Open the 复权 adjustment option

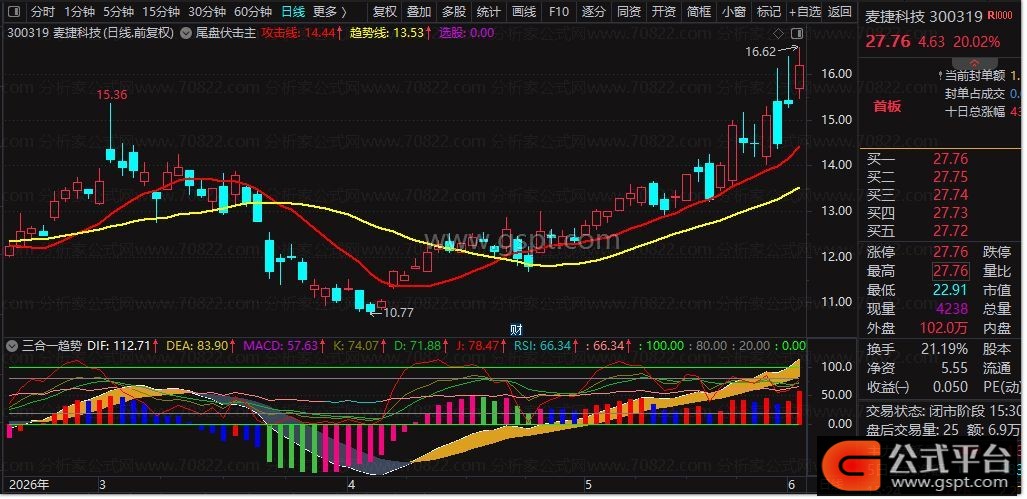tap(384, 11)
